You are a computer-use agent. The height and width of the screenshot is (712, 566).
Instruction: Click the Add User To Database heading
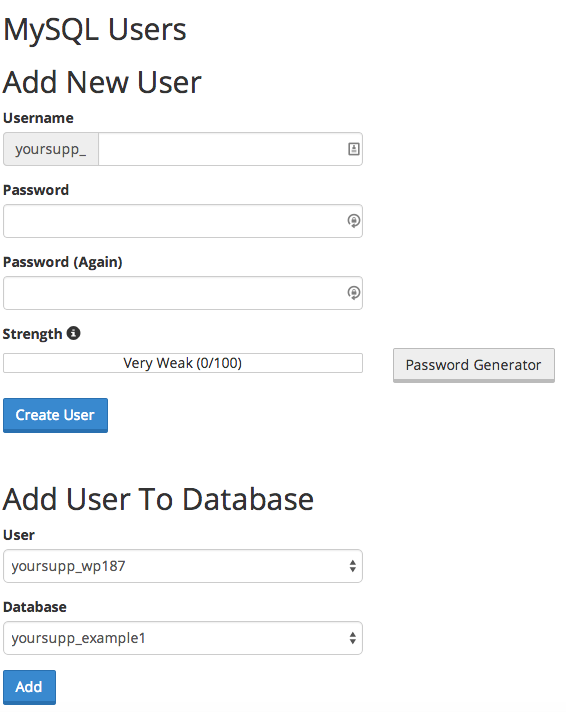point(159,499)
